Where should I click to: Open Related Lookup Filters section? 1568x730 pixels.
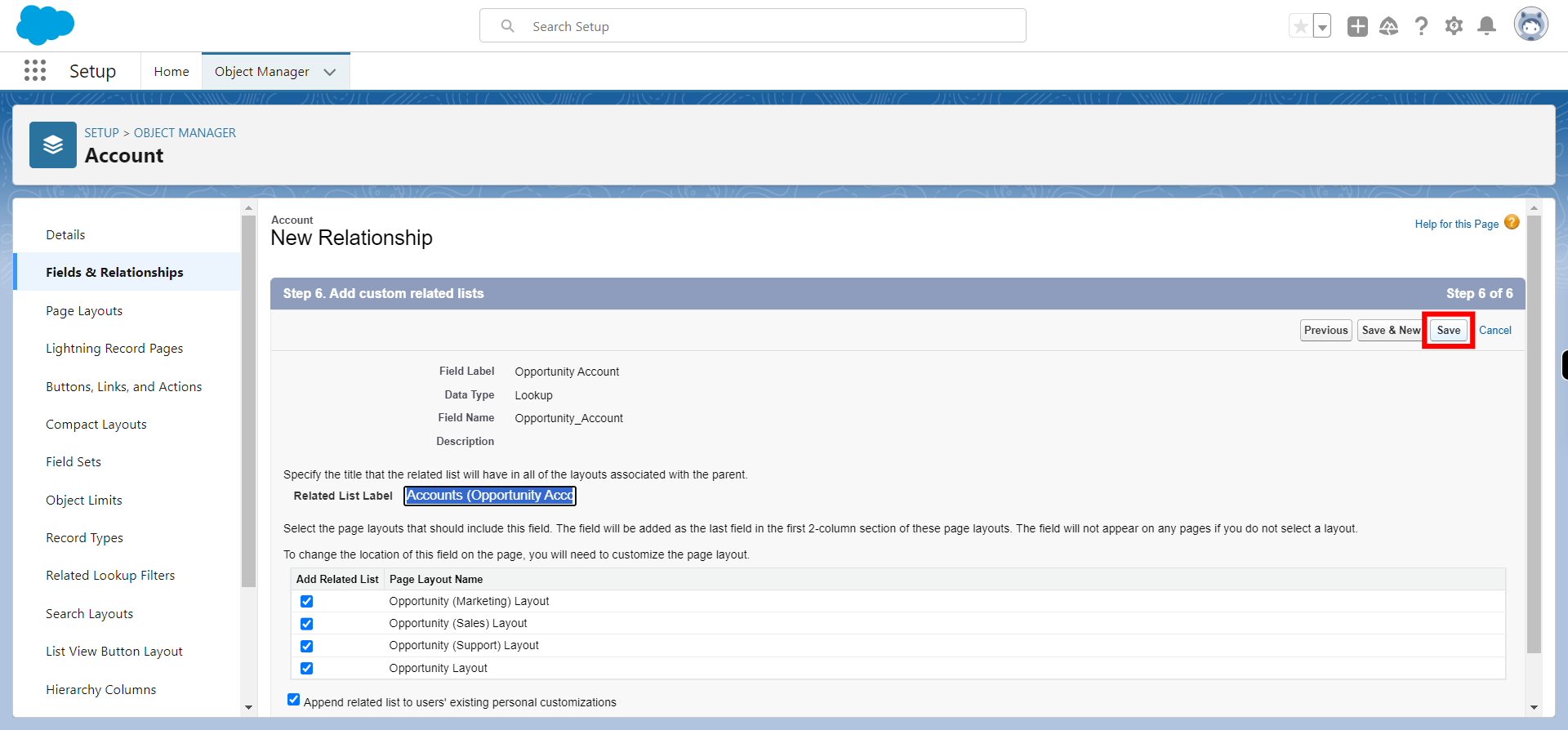pos(110,576)
